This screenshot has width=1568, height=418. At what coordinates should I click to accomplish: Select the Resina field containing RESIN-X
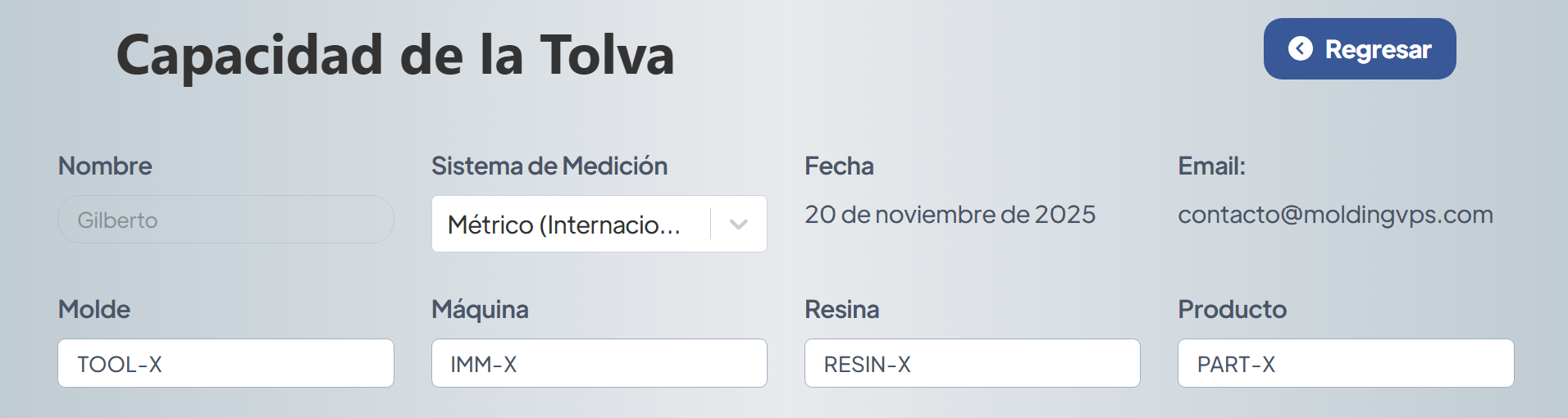pos(972,363)
